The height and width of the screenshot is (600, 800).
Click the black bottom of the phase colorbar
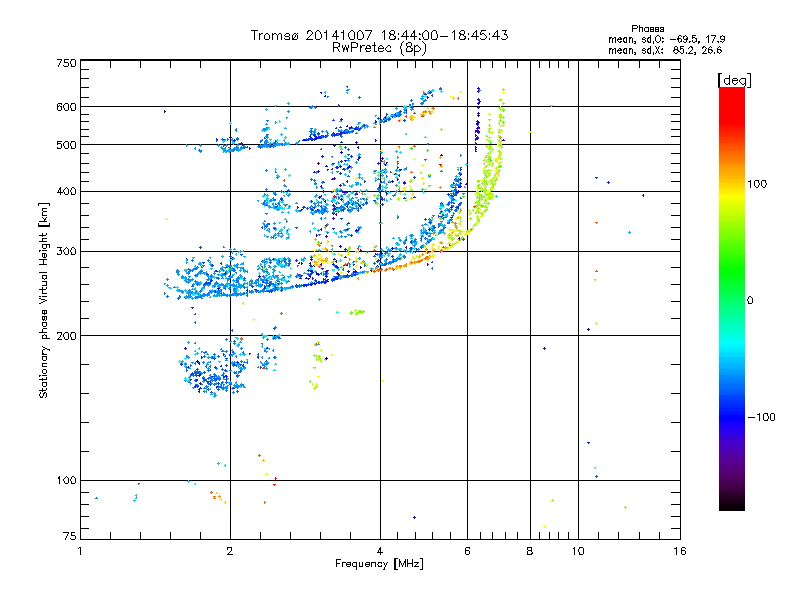pos(732,503)
